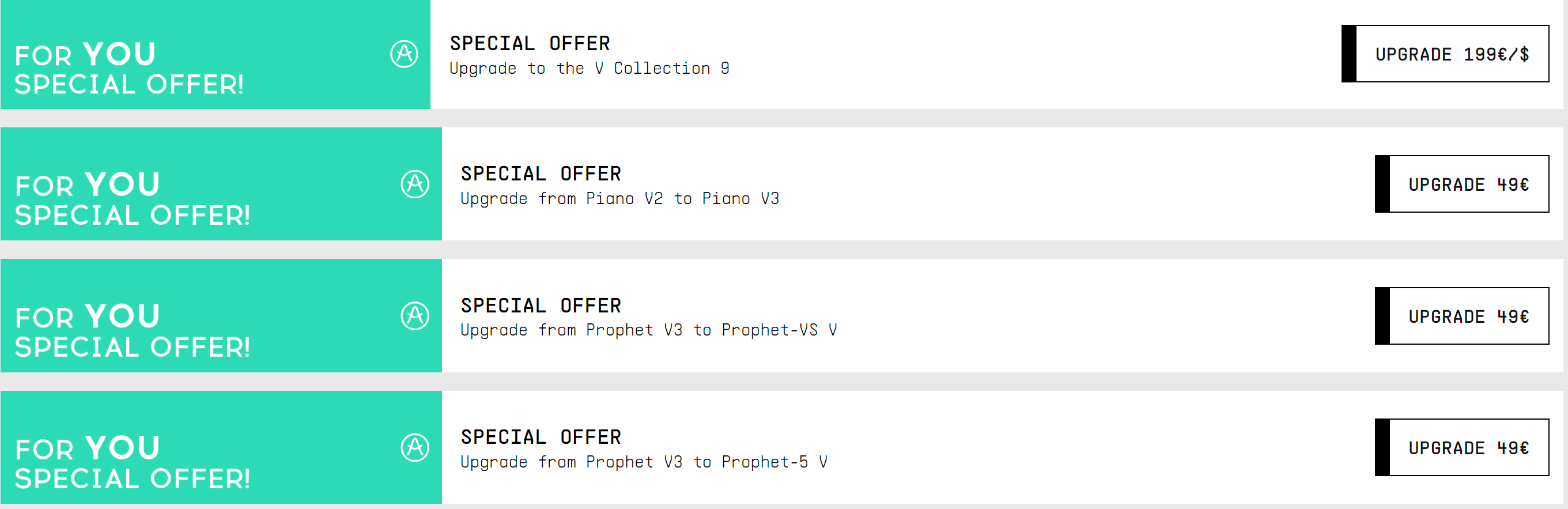
Task: Click green 'FOR YOU' text in Prophet-5 V row
Action: (x=88, y=448)
